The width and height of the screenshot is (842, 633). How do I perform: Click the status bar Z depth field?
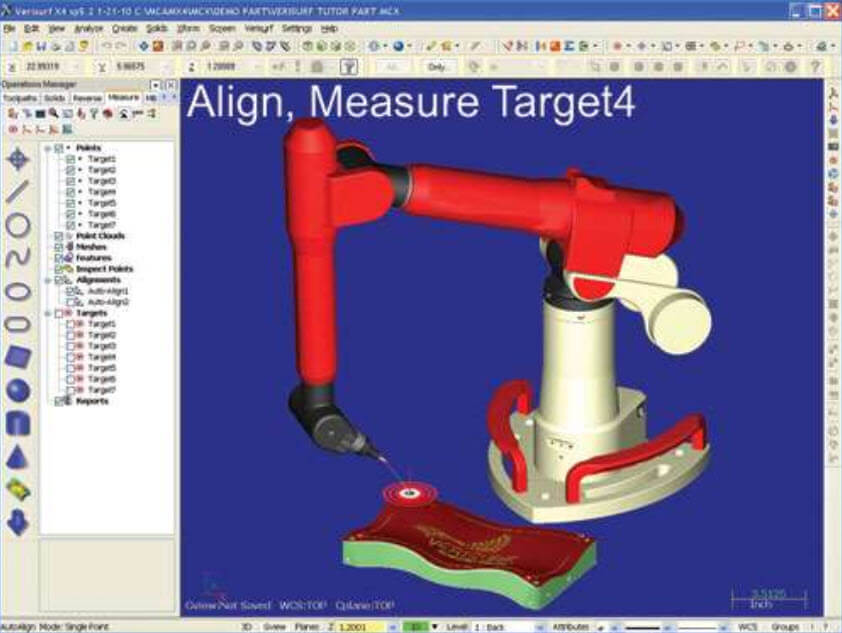coord(361,627)
